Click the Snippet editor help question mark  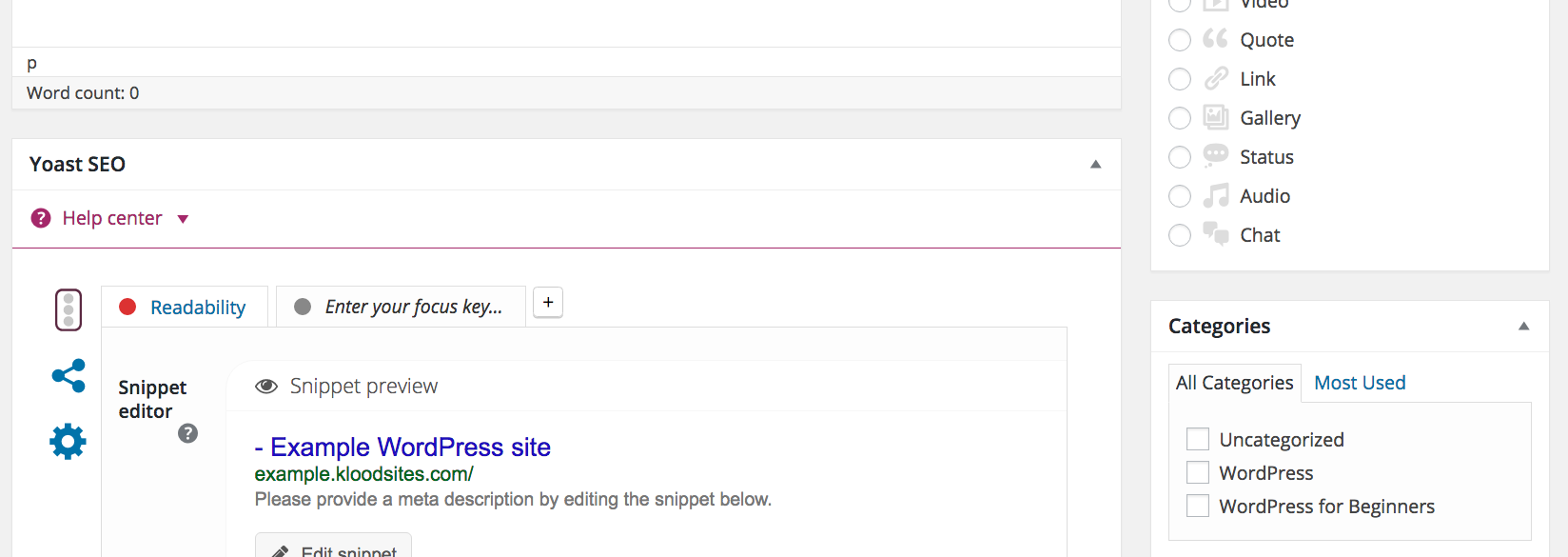(x=188, y=434)
